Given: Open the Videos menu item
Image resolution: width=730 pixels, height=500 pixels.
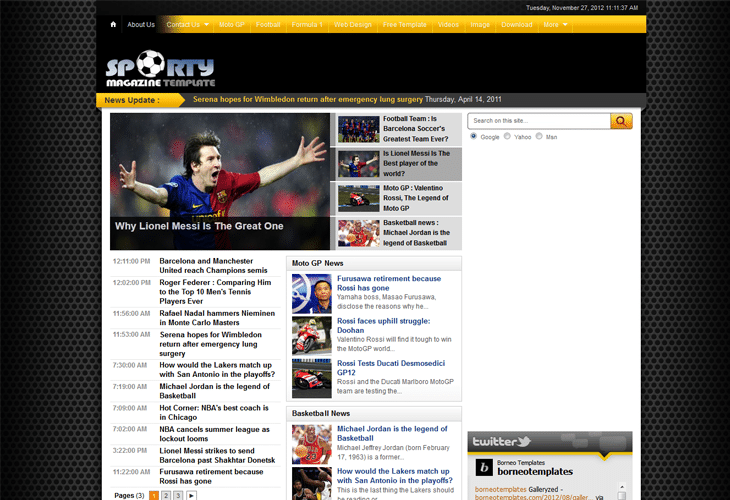Looking at the screenshot, I should coord(448,25).
